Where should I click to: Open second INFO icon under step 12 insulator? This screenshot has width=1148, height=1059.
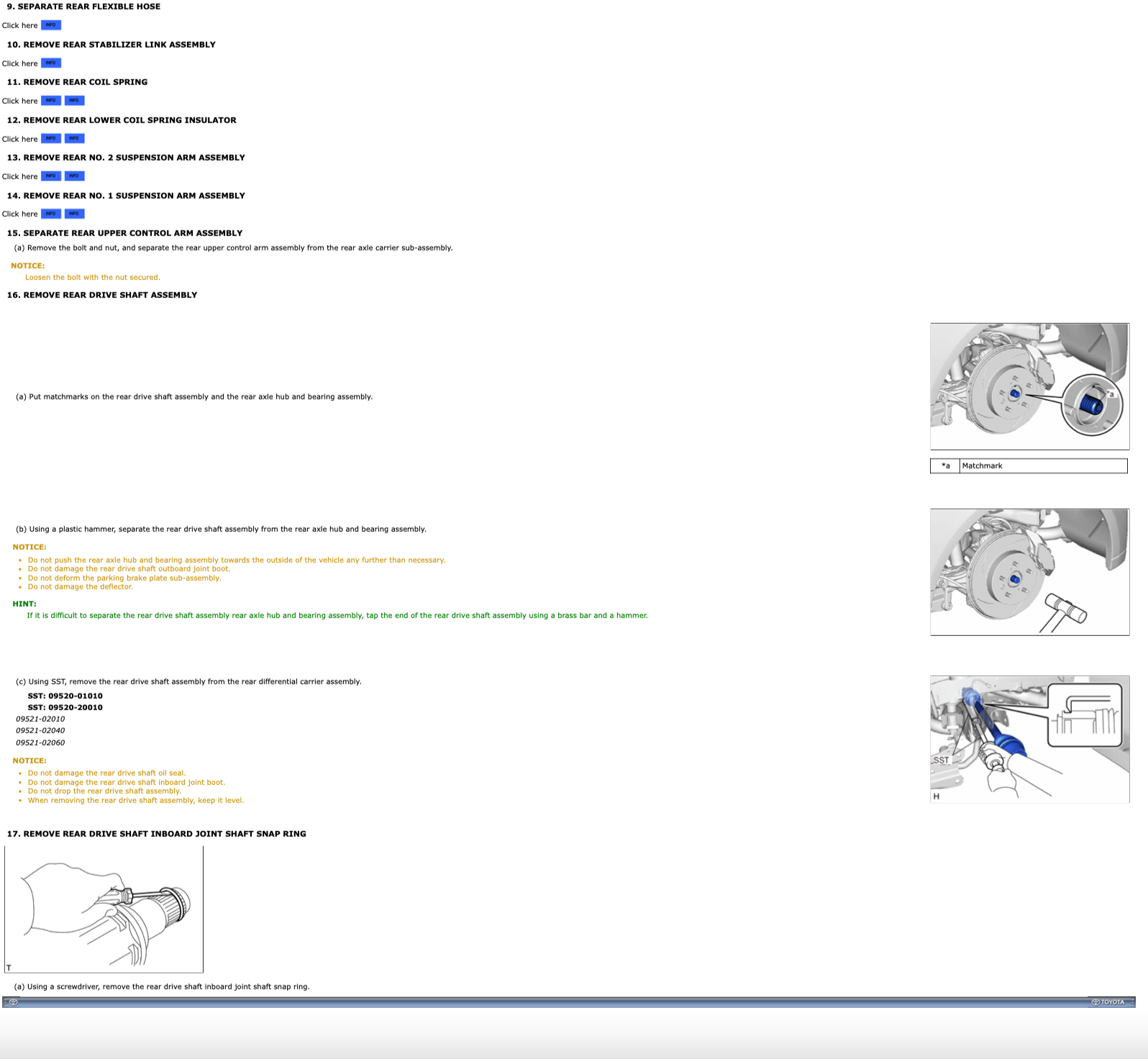pyautogui.click(x=75, y=139)
